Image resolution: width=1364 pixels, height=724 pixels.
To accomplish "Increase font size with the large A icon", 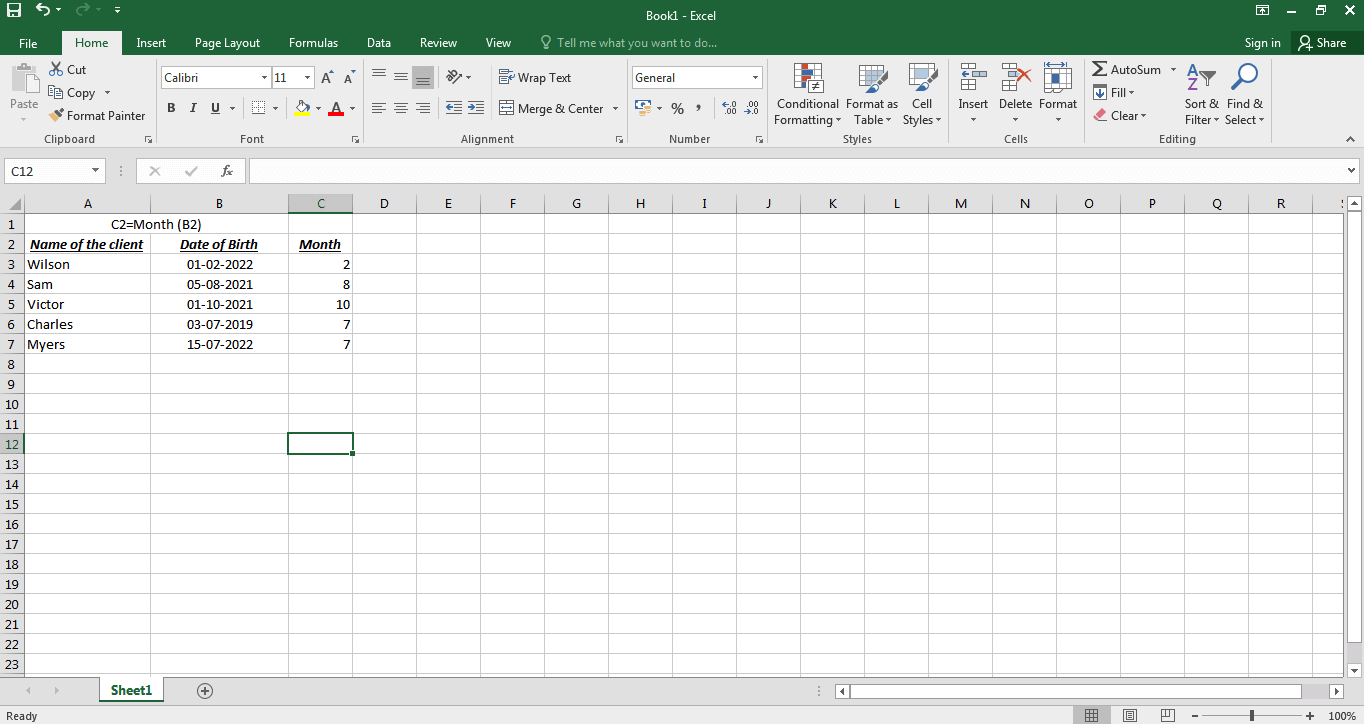I will click(327, 77).
